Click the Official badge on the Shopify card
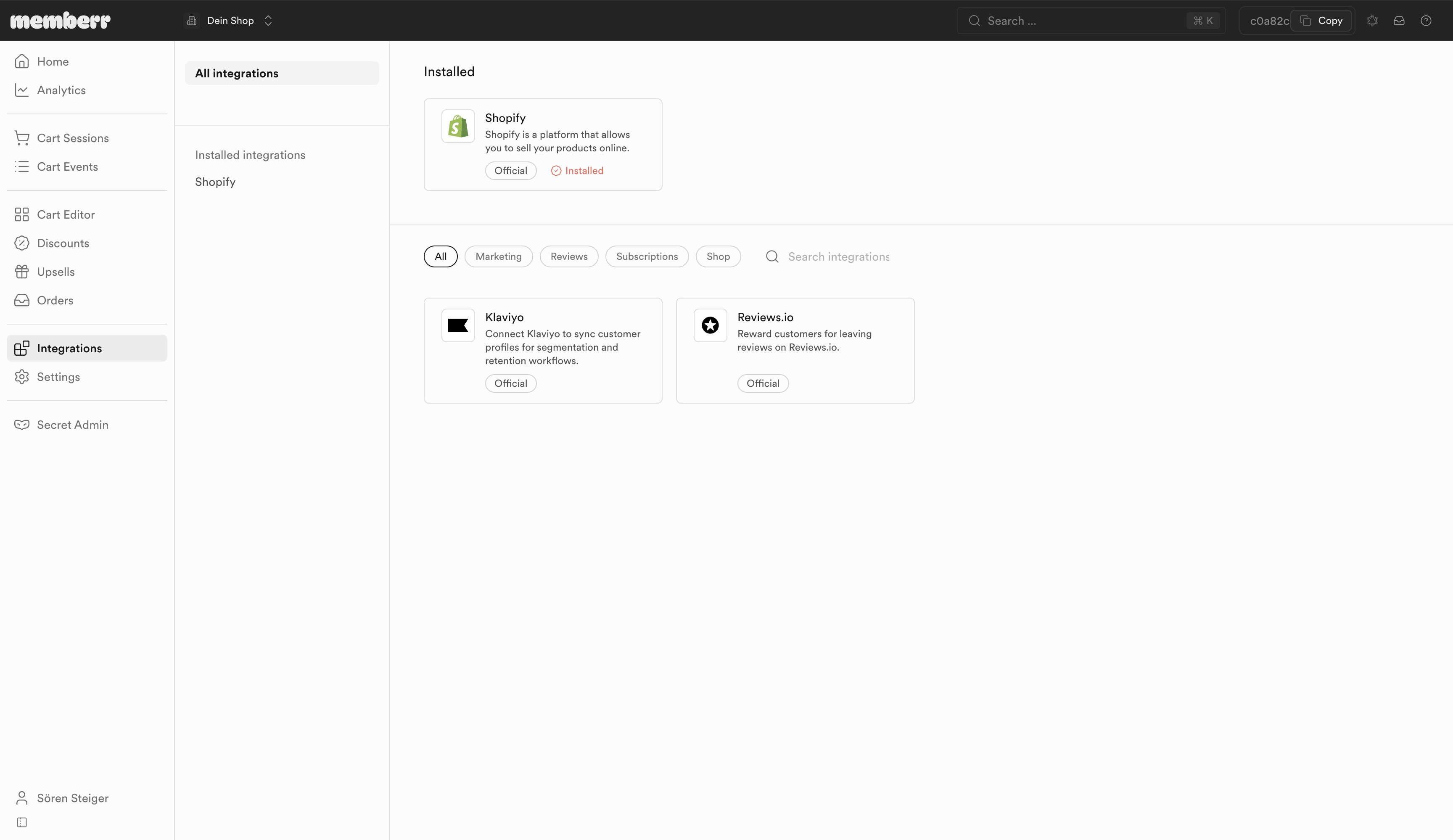This screenshot has height=840, width=1453. tap(511, 171)
